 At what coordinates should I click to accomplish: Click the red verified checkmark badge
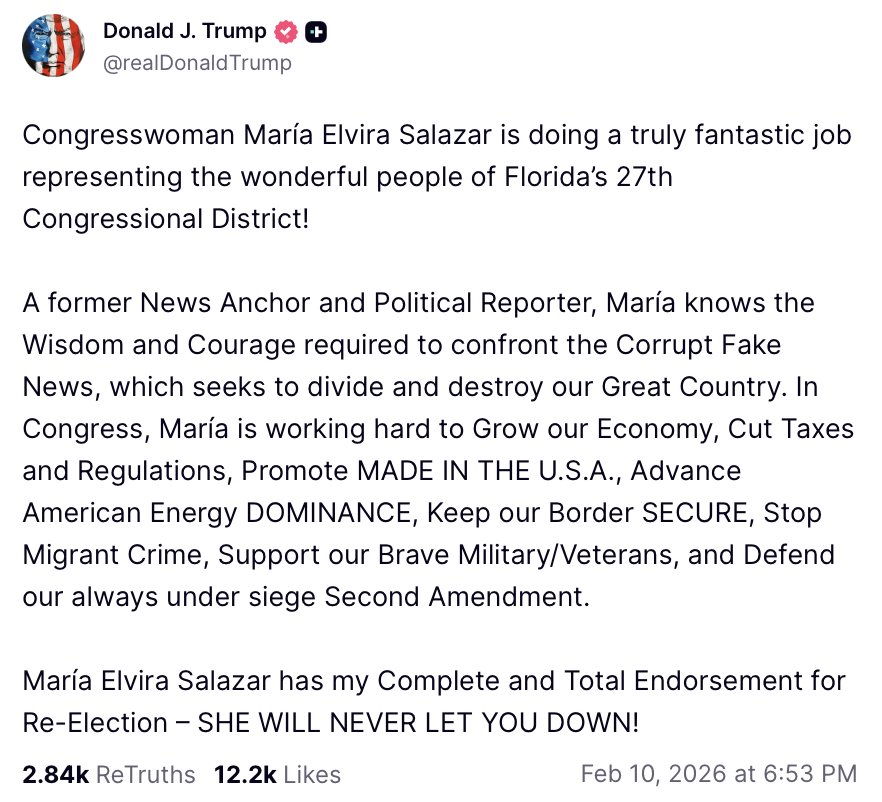[x=287, y=32]
